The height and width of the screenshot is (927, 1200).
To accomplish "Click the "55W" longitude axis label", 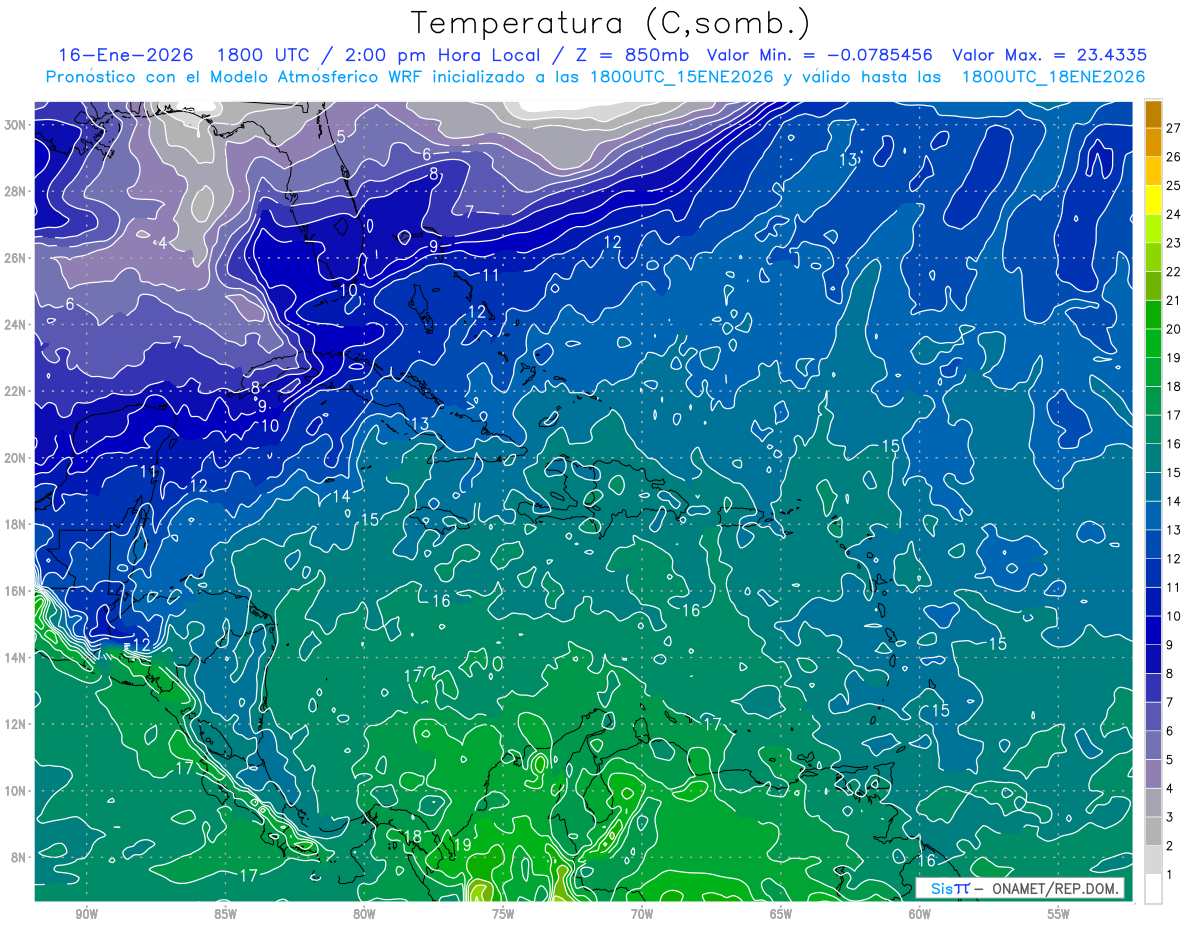I will click(1059, 915).
